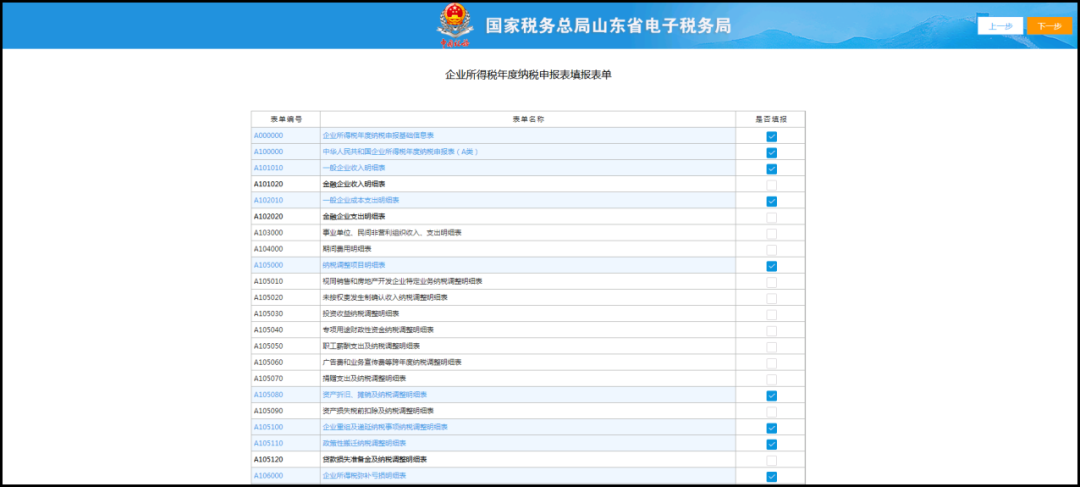Viewport: 1080px width, 487px height.
Task: Click the 广告费和业务宣传费 form name
Action: 392,362
